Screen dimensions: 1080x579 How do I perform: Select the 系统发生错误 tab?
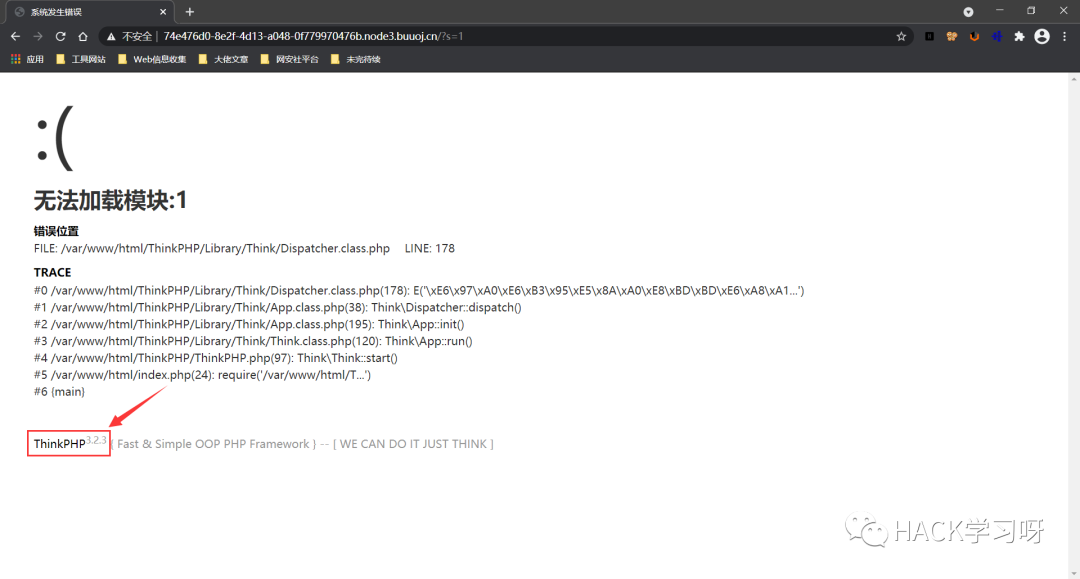click(90, 12)
